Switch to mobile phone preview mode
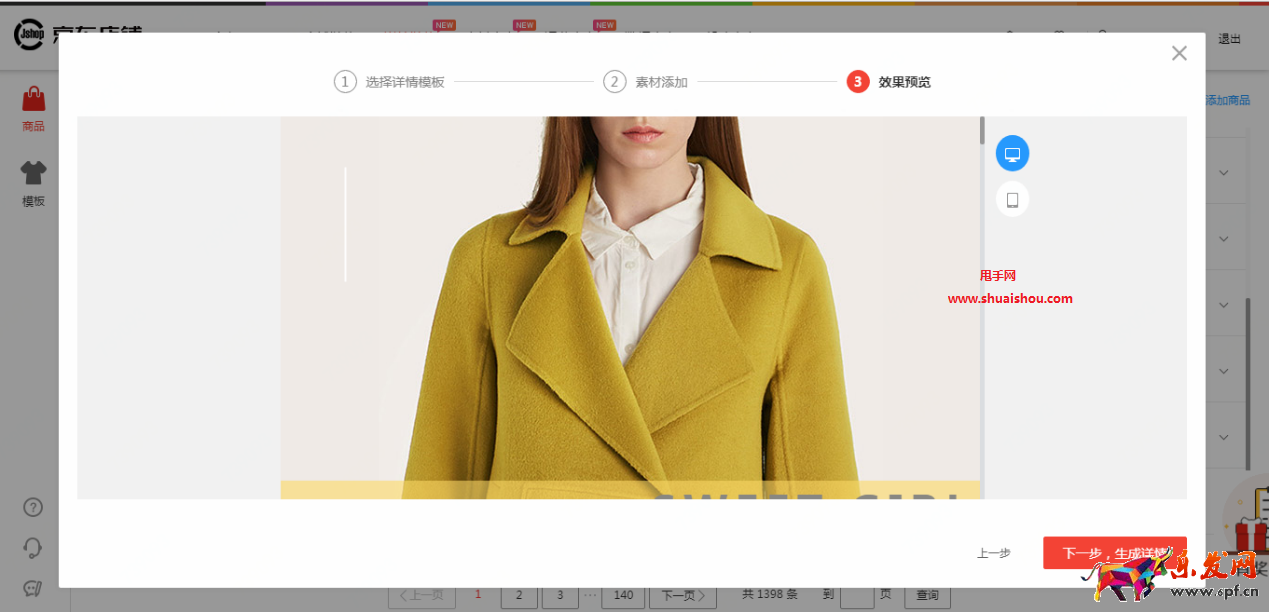Screen dimensions: 1269x612 [x=1012, y=200]
